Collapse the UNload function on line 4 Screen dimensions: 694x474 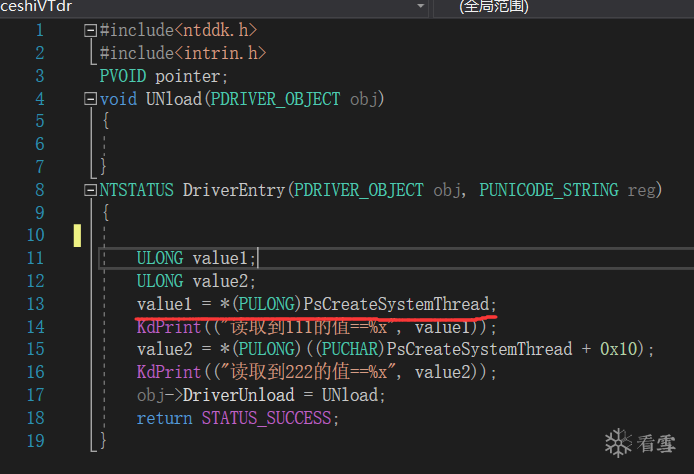90,99
